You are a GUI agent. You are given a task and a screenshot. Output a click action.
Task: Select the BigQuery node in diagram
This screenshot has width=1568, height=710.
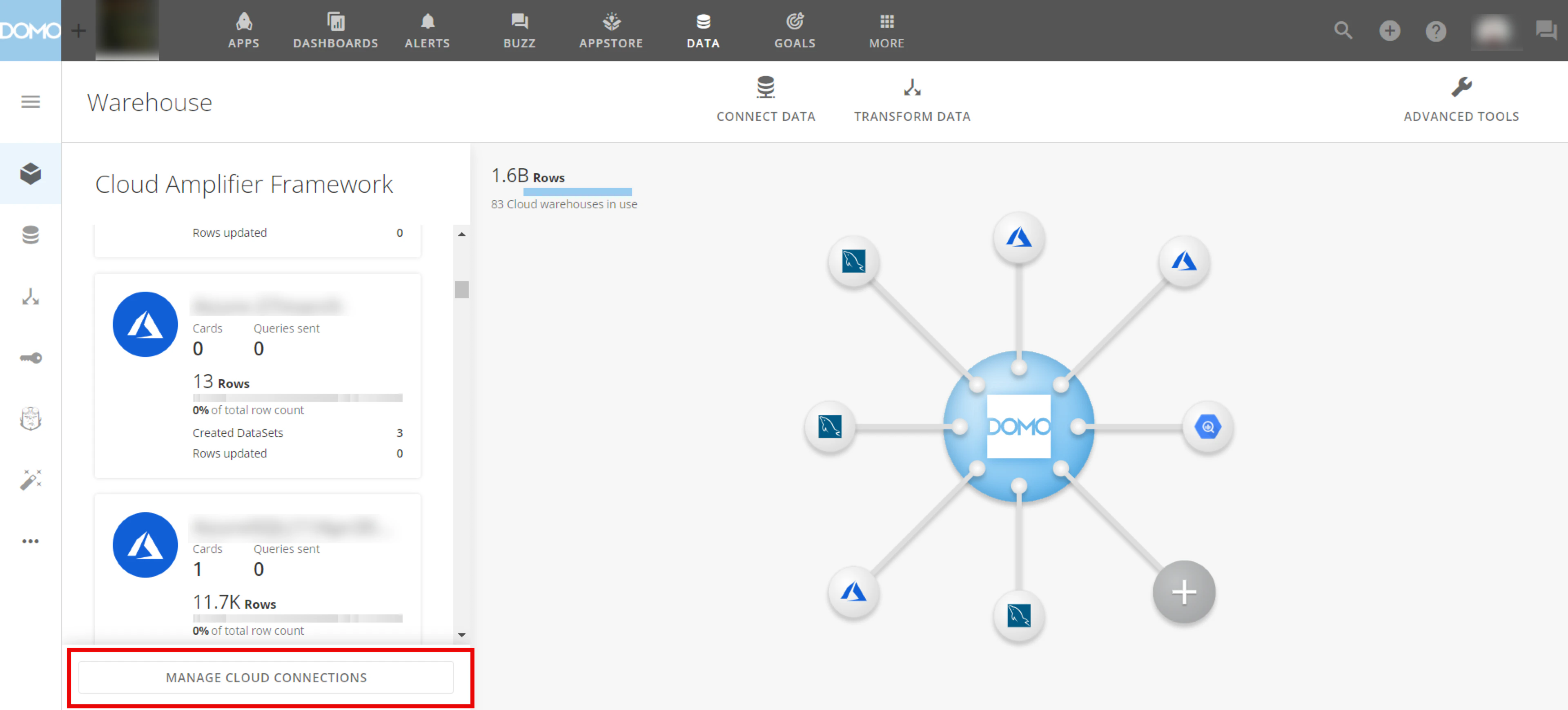click(1208, 426)
